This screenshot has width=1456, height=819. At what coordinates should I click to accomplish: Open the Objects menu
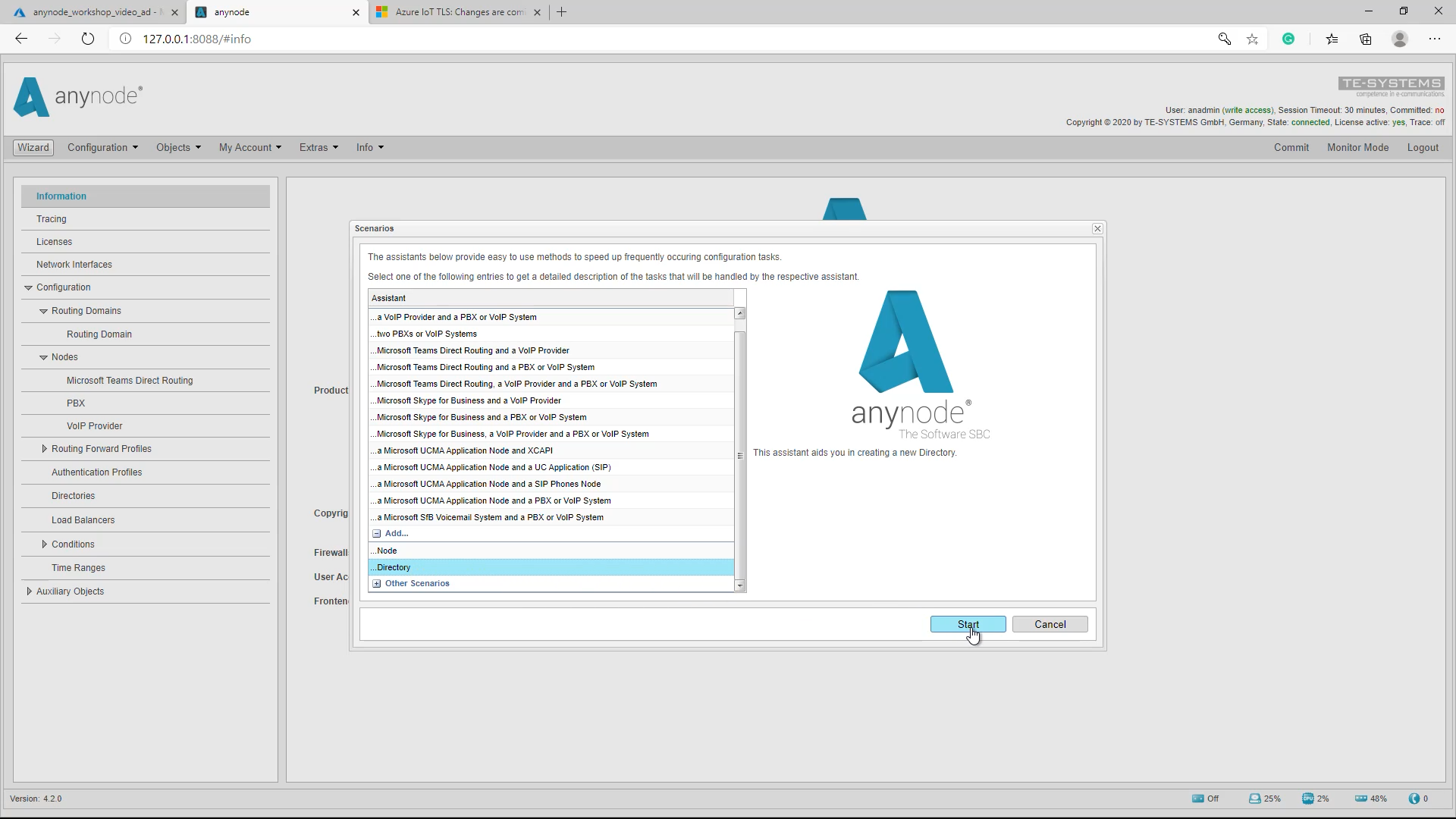point(178,147)
